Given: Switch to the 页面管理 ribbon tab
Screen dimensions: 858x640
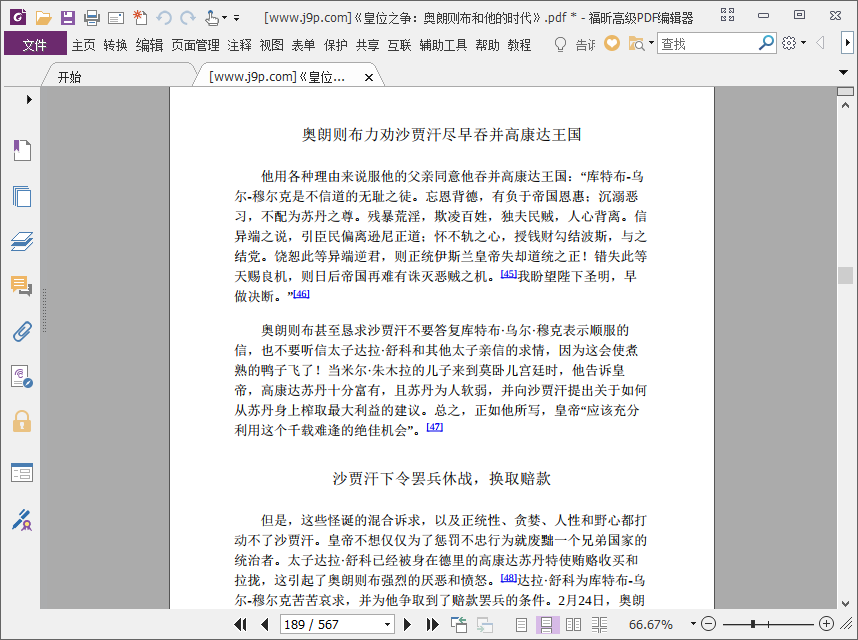Looking at the screenshot, I should 195,45.
